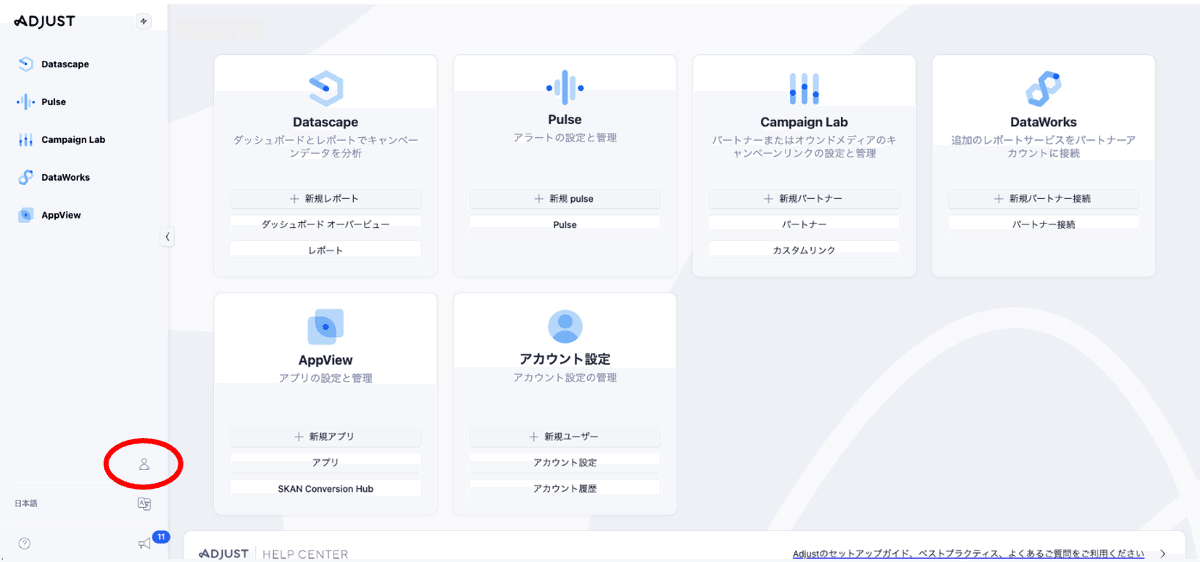The image size is (1200, 562).
Task: Open レポート in Datascape card
Action: [x=325, y=250]
